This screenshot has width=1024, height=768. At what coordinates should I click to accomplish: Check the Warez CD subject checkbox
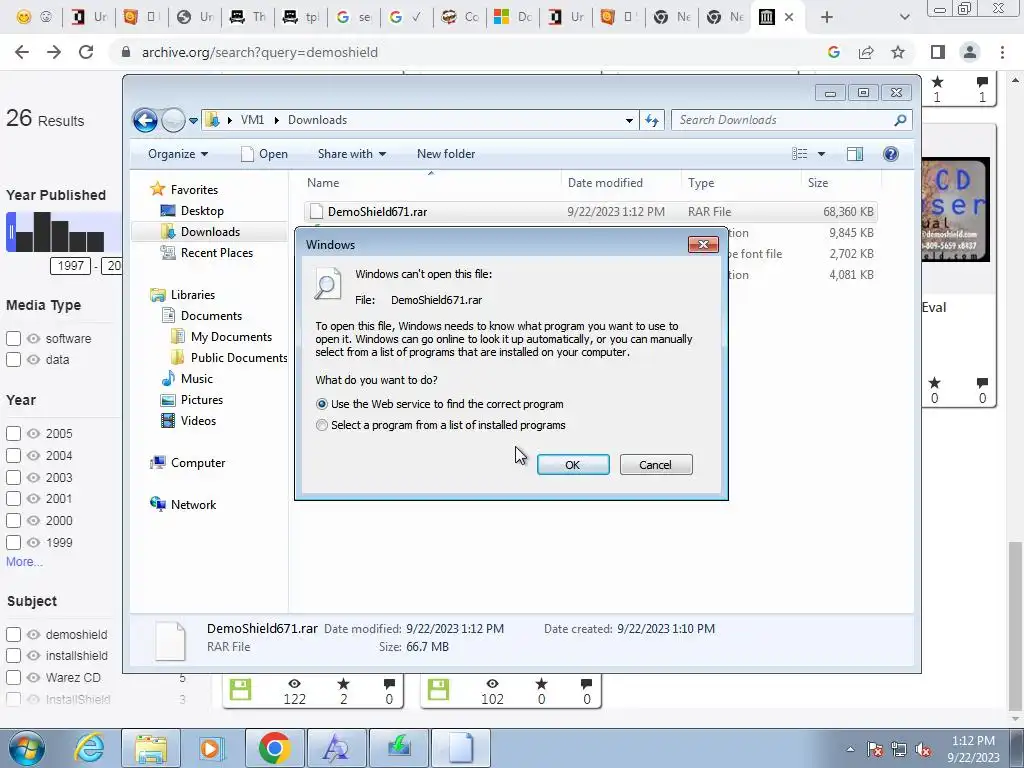pos(13,677)
